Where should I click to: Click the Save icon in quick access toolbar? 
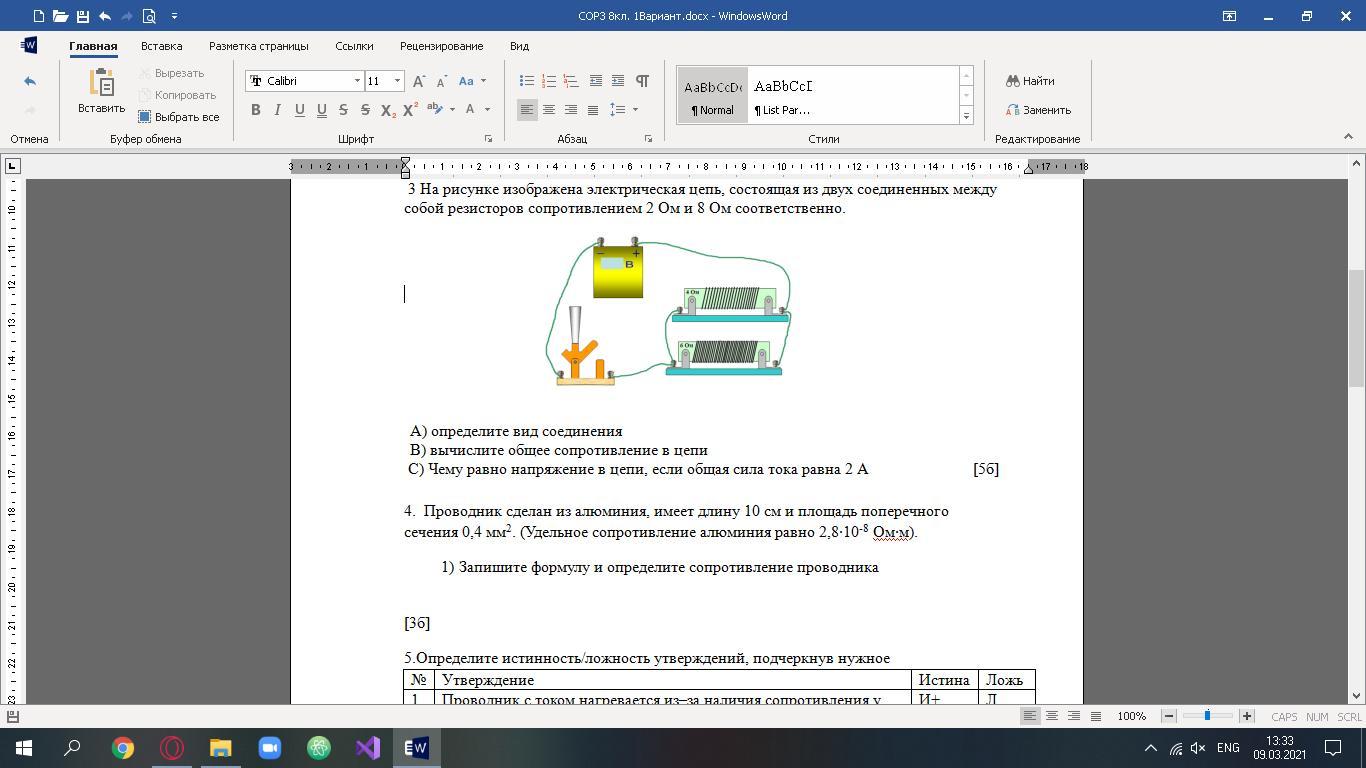click(82, 16)
